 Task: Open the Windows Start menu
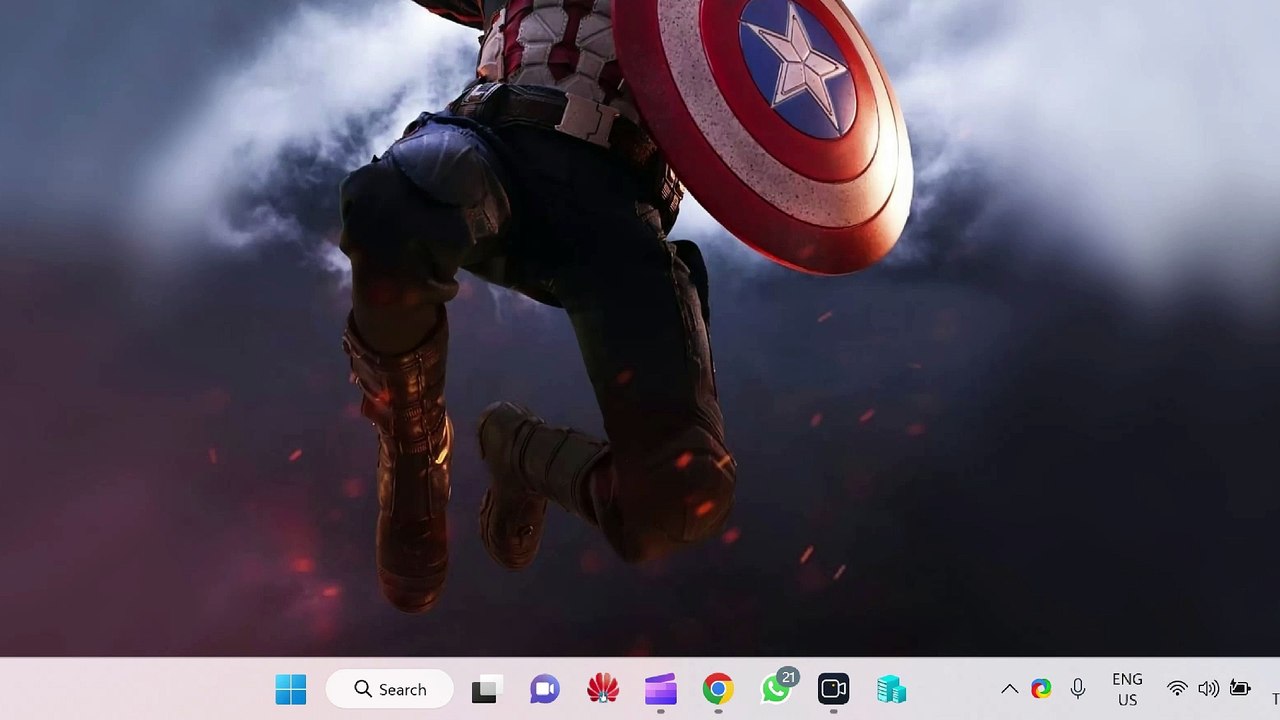[x=291, y=689]
